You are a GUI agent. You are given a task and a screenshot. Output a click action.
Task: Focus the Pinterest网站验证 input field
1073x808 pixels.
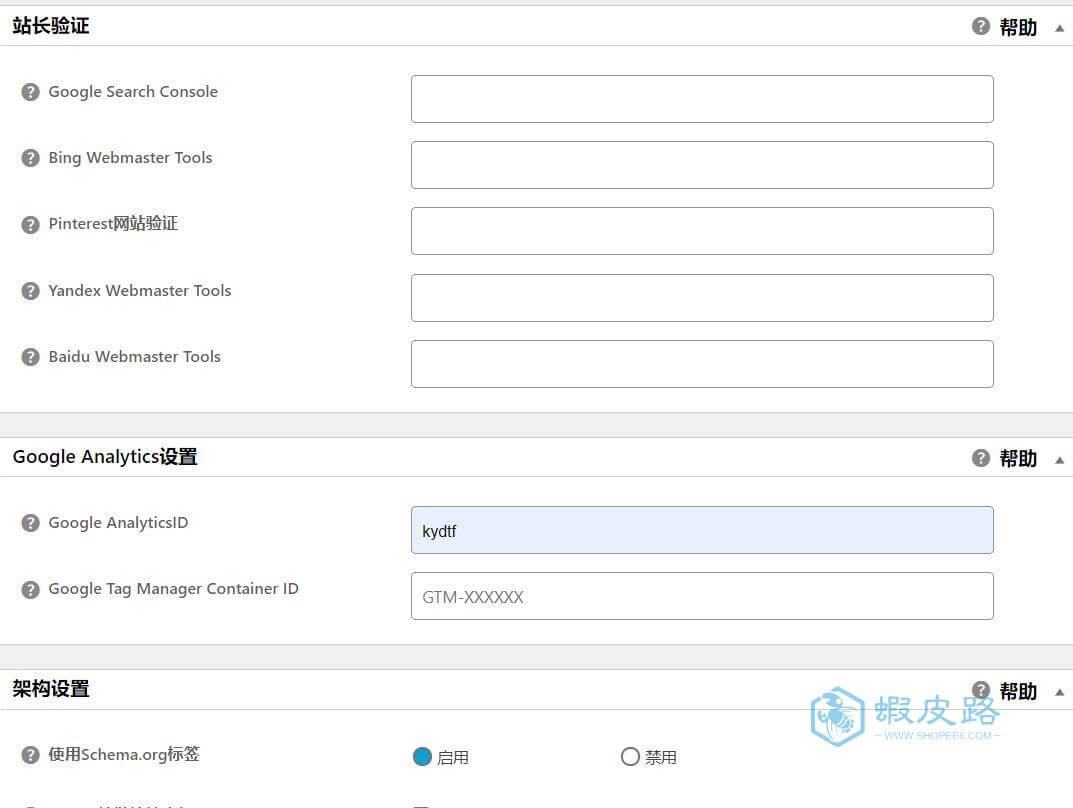[x=702, y=231]
